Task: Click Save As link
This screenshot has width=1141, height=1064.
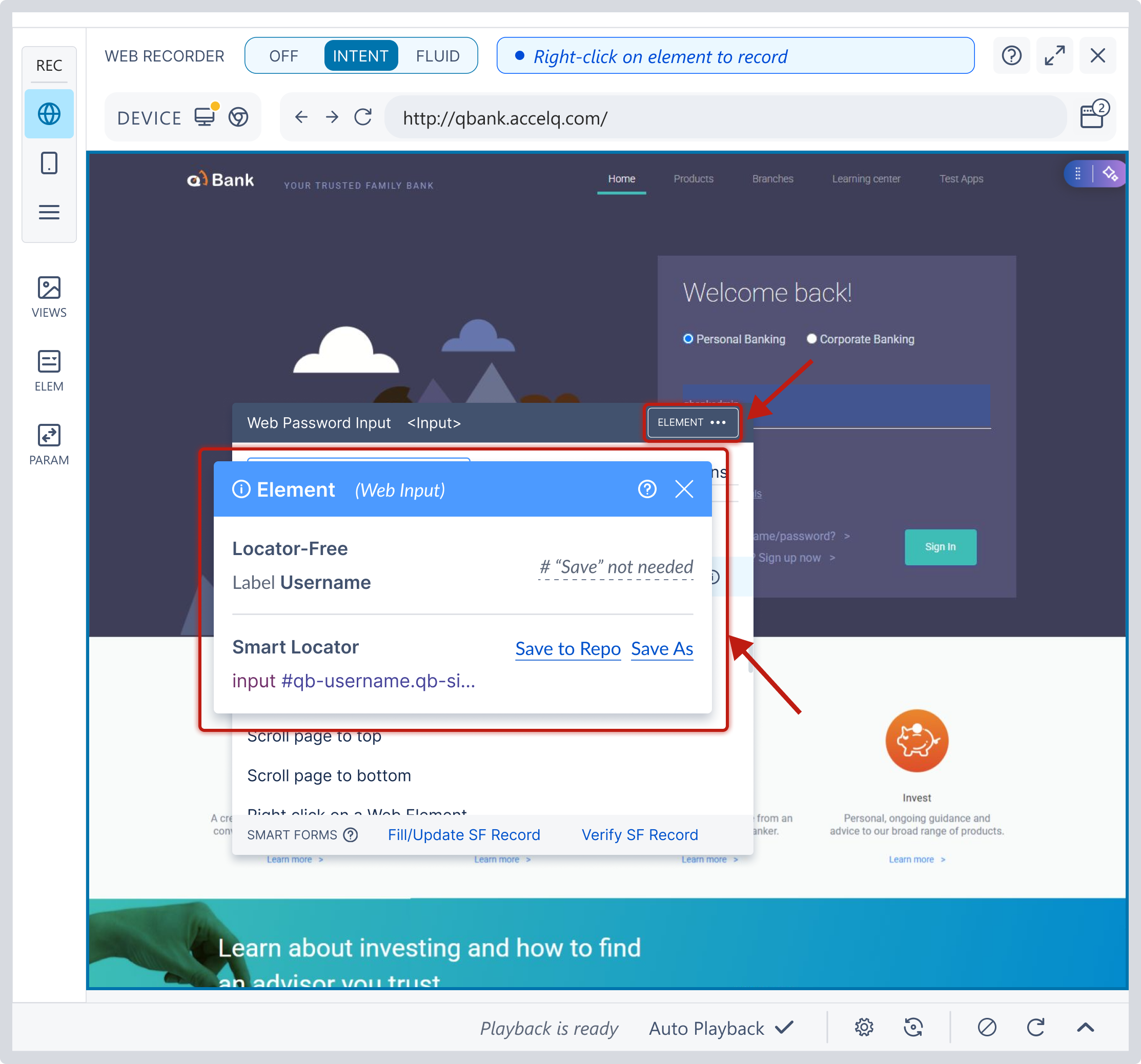Action: [x=662, y=648]
